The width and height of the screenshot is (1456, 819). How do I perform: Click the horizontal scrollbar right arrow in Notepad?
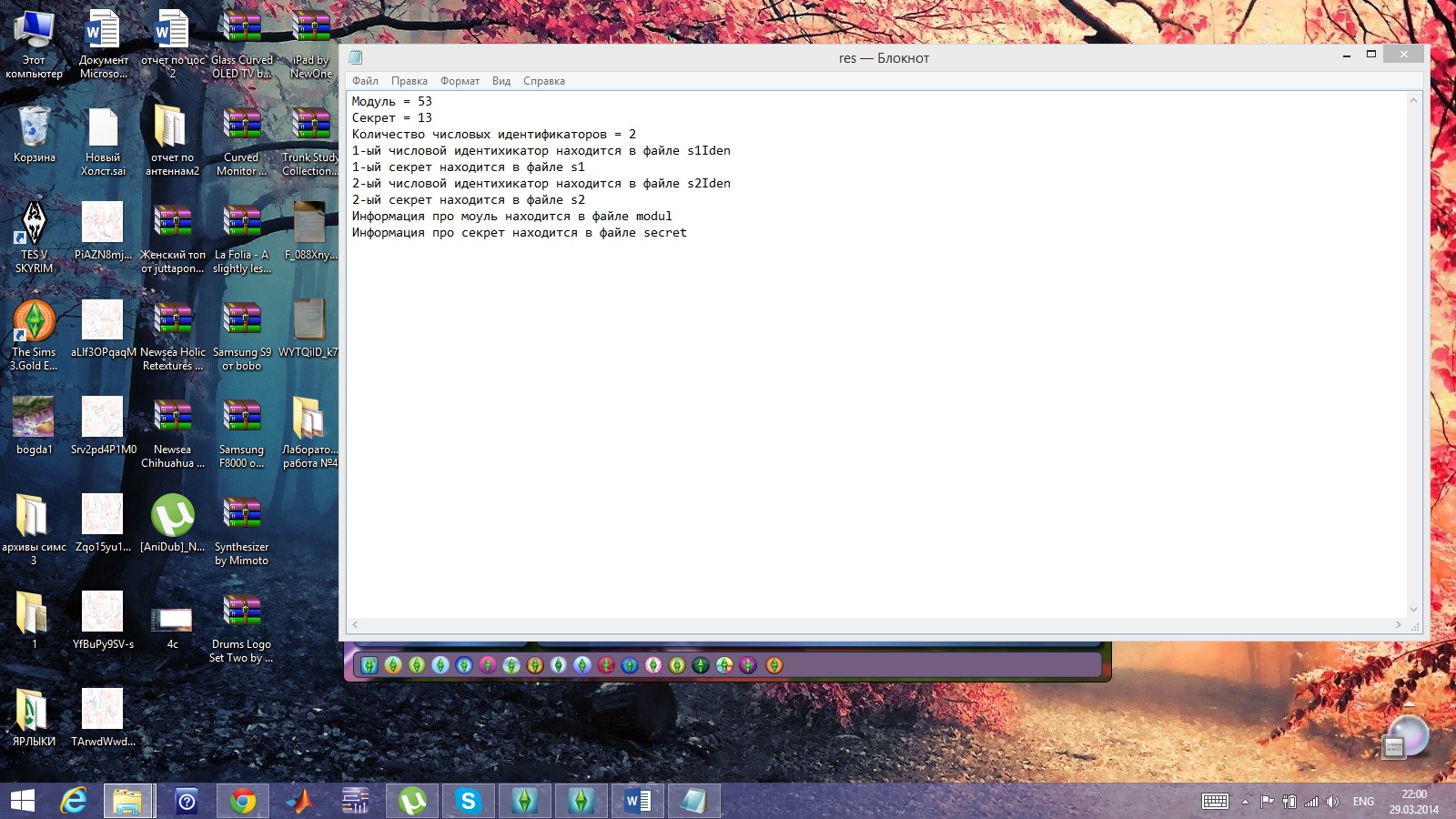tap(1399, 625)
